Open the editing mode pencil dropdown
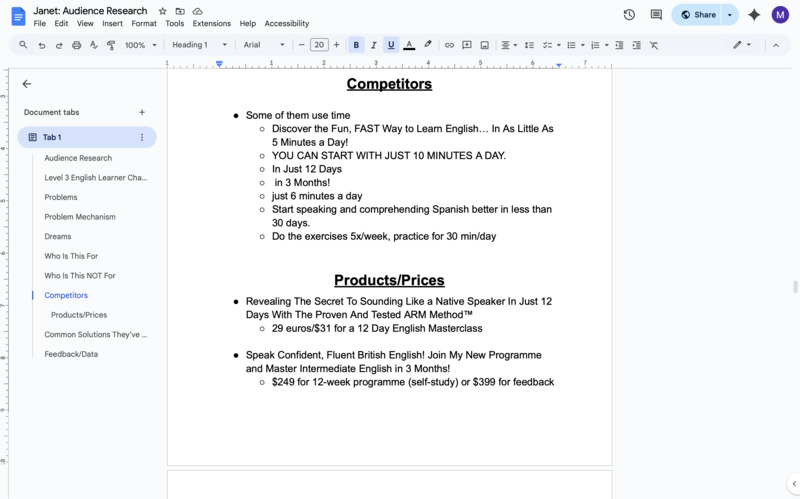The height and width of the screenshot is (499, 800). (x=742, y=45)
